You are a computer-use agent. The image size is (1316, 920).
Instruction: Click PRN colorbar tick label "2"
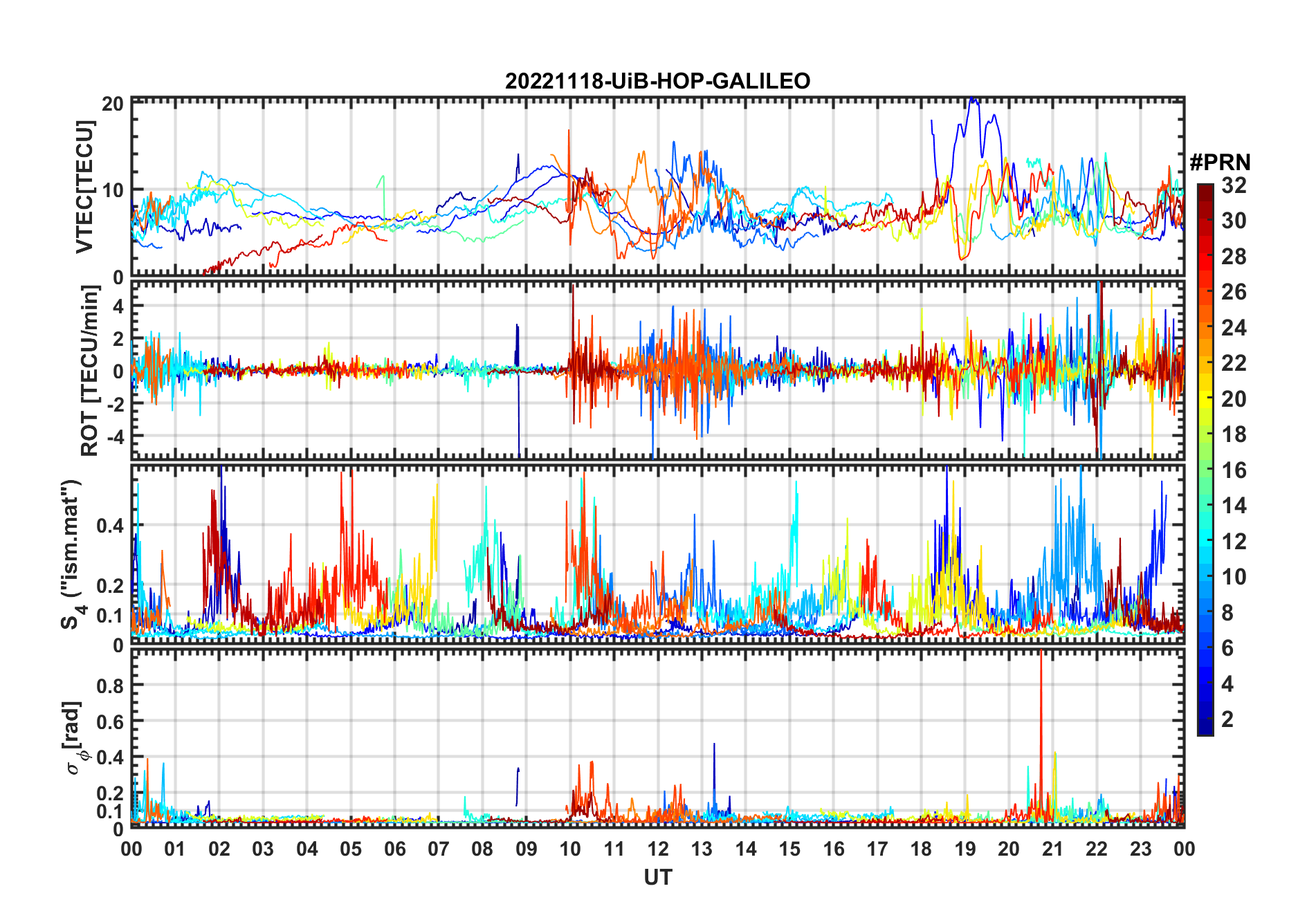1227,719
